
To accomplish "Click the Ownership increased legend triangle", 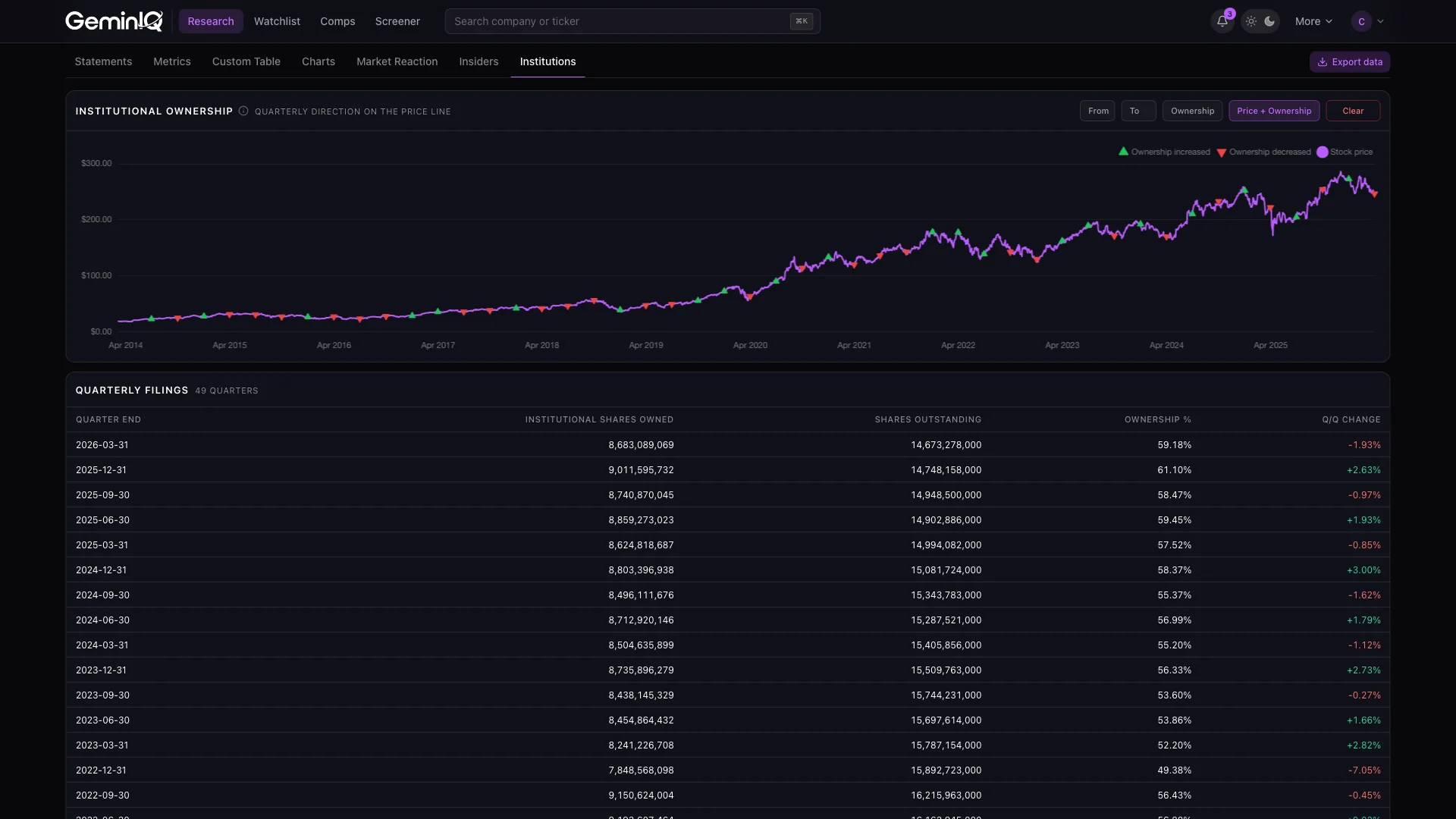I will 1123,152.
